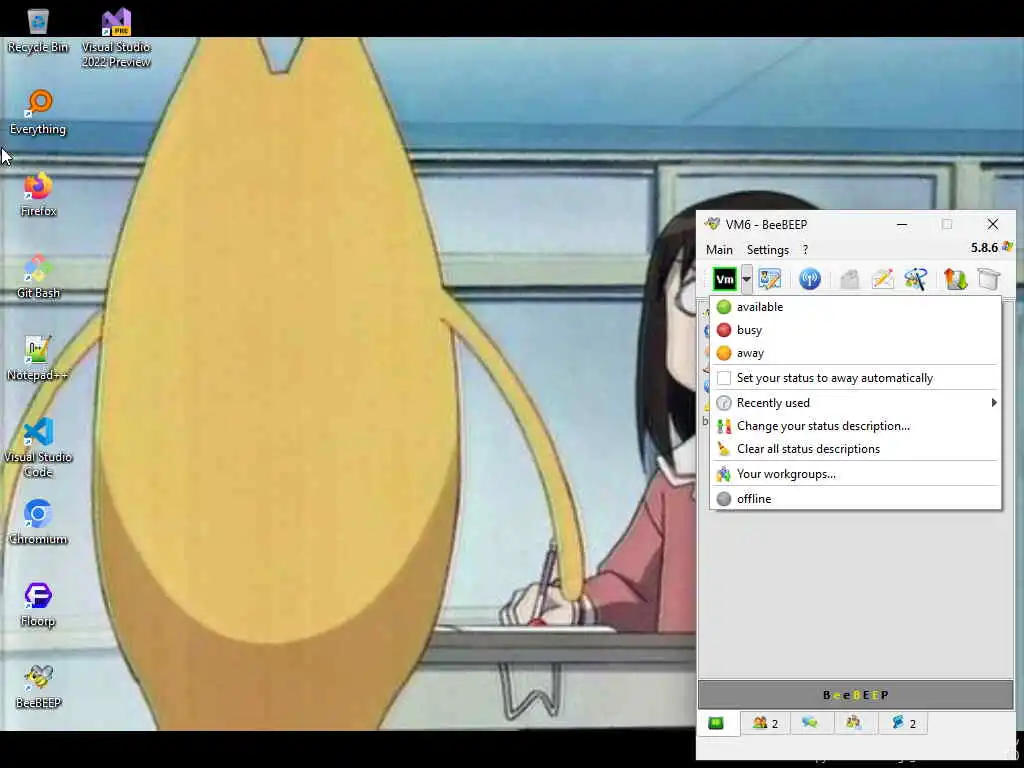Screen dimensions: 1024x768
Task: Click the pencil note toolbar icon
Action: pyautogui.click(x=882, y=280)
